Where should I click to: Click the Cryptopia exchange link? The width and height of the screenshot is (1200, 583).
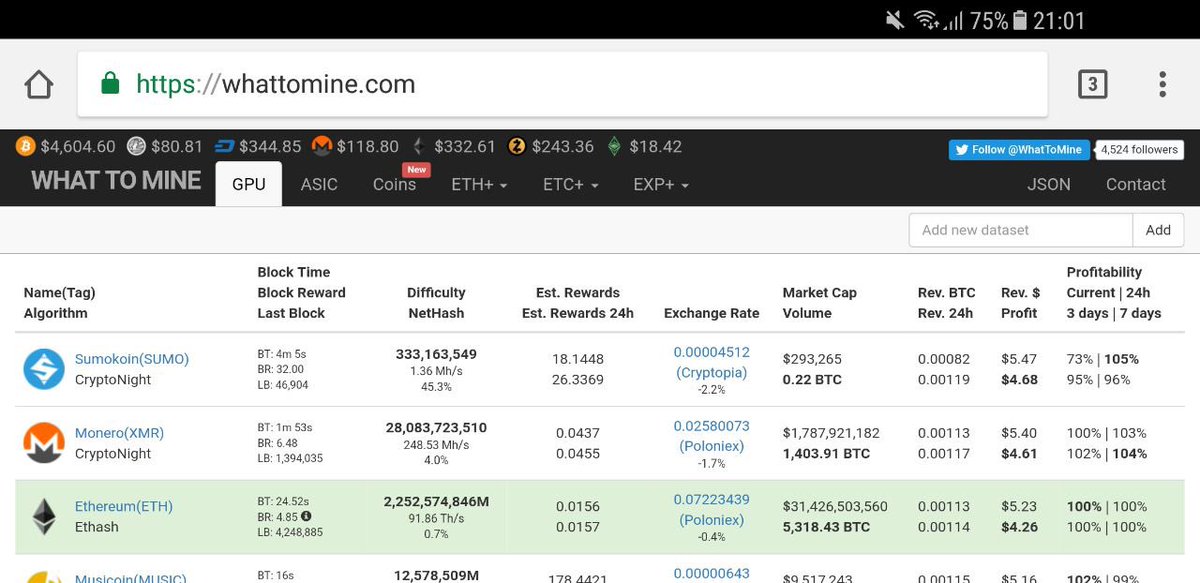point(711,372)
